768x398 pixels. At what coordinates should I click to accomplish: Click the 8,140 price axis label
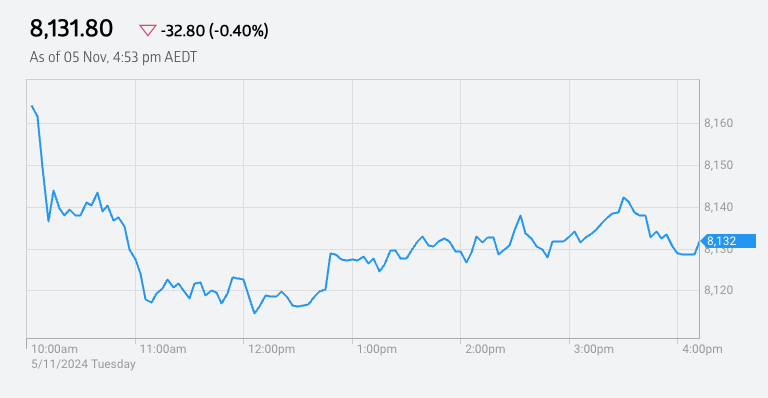coord(719,207)
